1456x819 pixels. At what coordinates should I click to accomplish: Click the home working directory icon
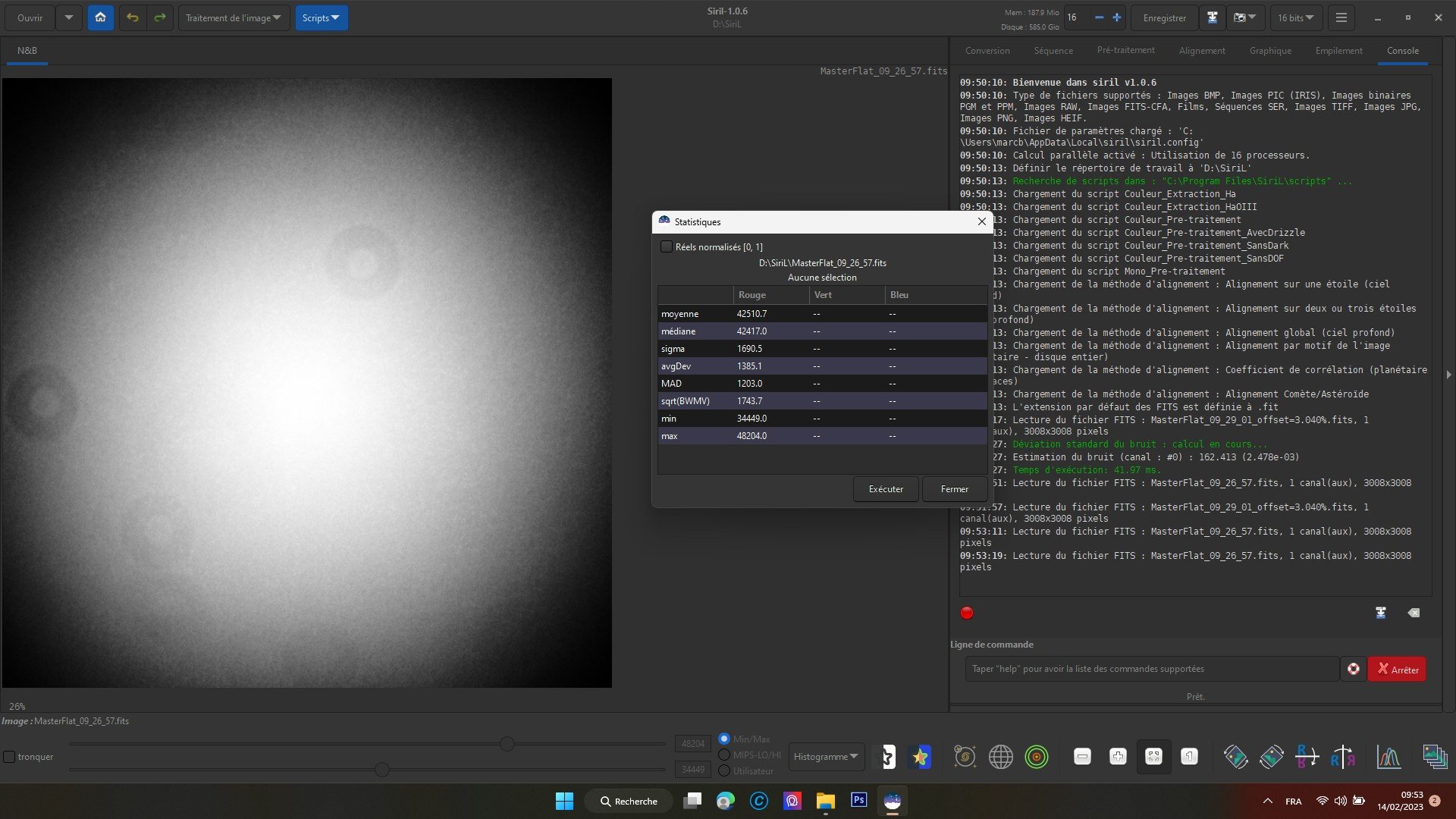pos(100,17)
